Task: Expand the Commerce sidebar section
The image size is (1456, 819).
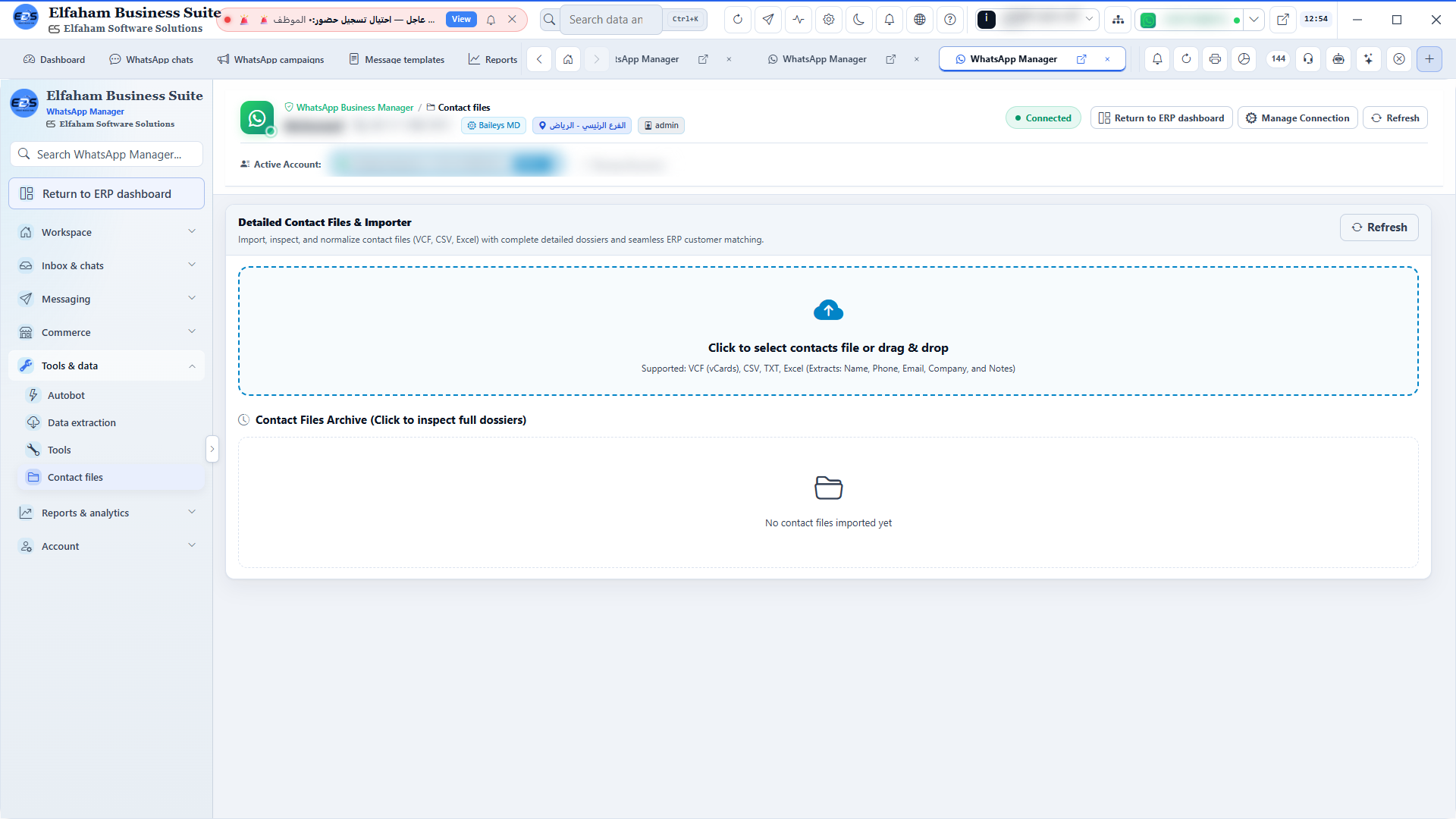Action: [106, 332]
